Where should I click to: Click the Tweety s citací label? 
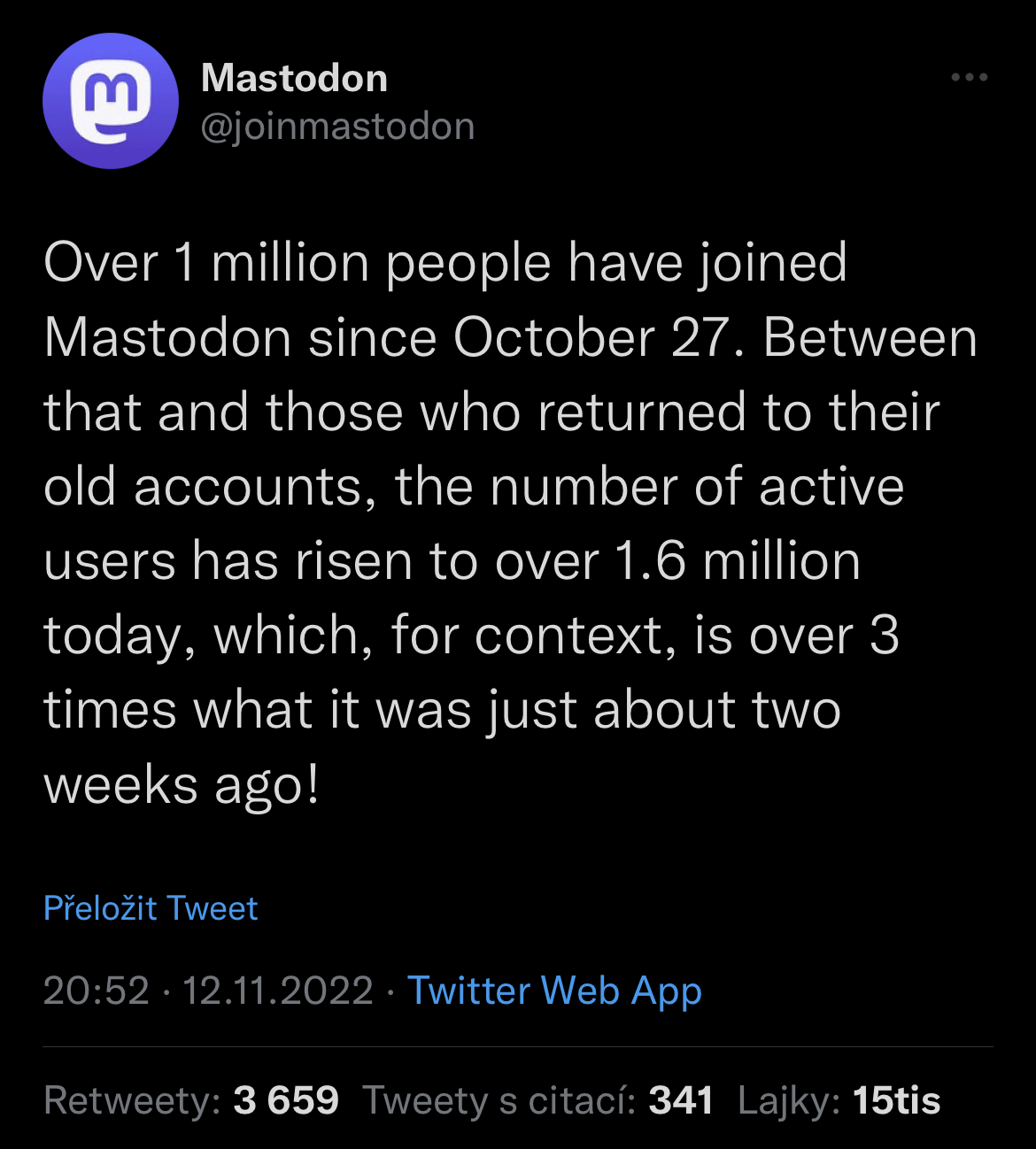point(499,1100)
